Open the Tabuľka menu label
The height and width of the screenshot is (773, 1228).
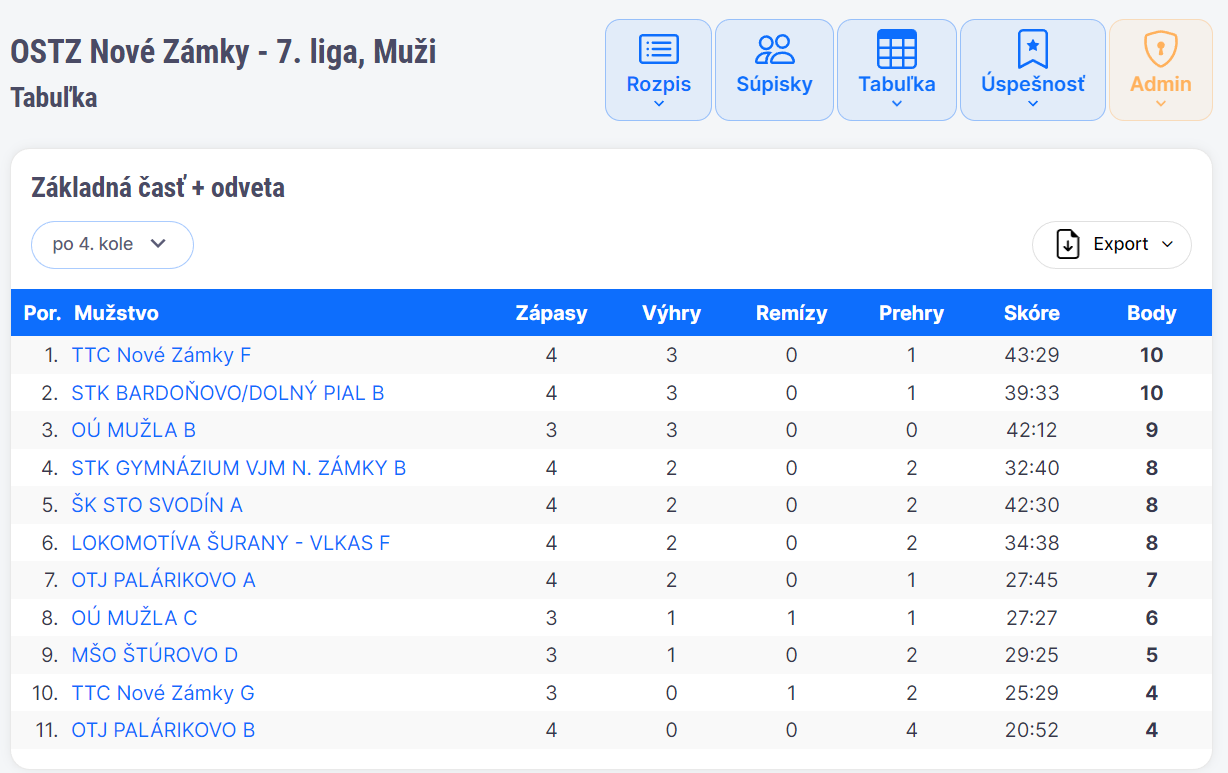coord(897,84)
